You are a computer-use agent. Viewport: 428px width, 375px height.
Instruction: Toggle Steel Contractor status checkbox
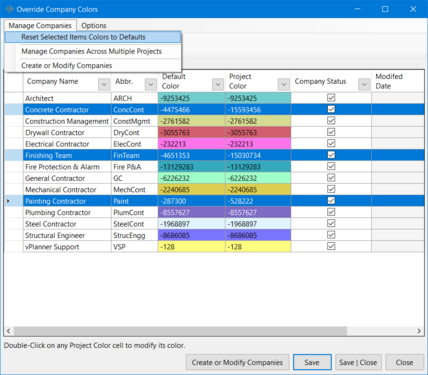click(x=331, y=223)
